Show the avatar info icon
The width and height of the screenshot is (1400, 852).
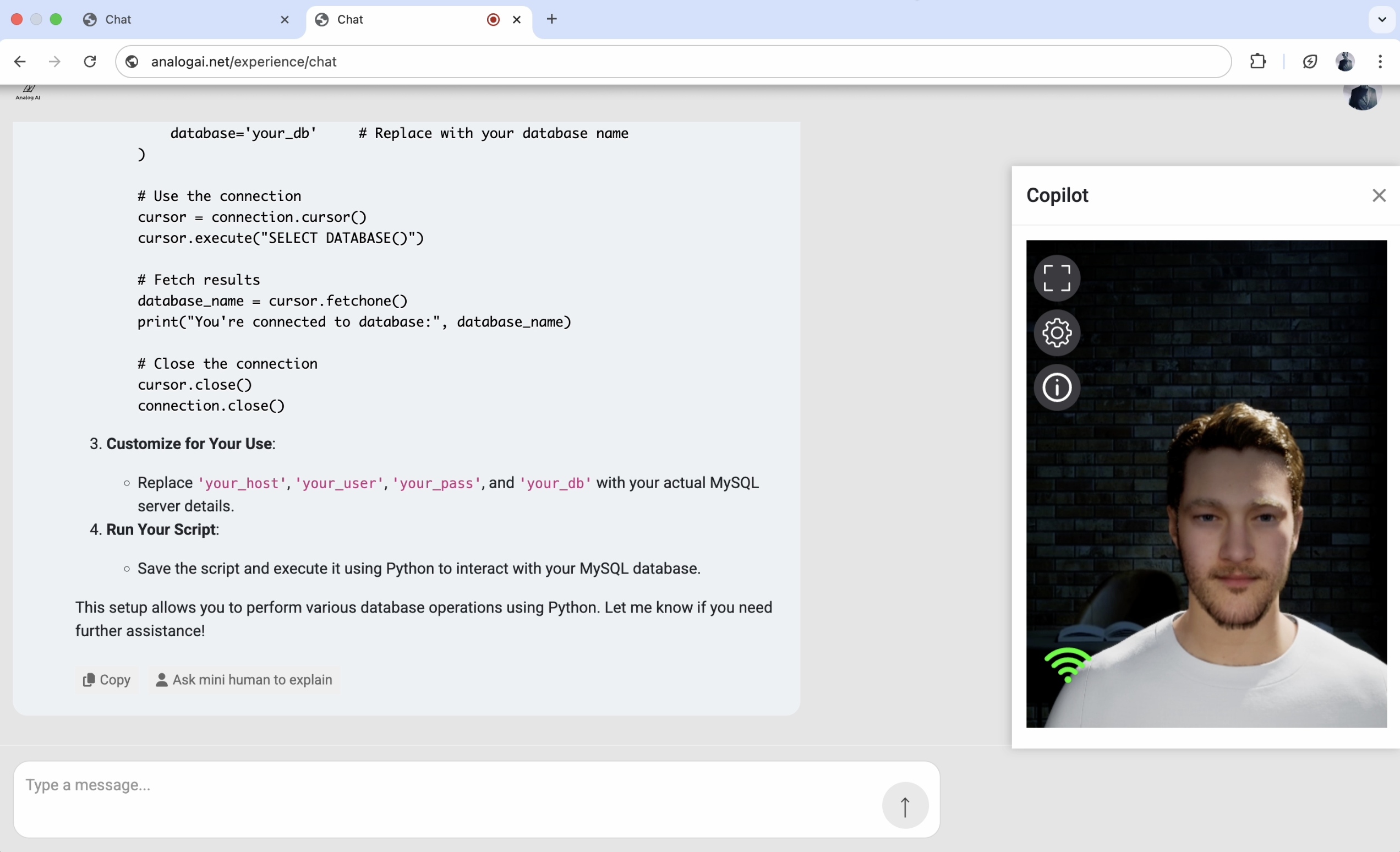pos(1056,387)
